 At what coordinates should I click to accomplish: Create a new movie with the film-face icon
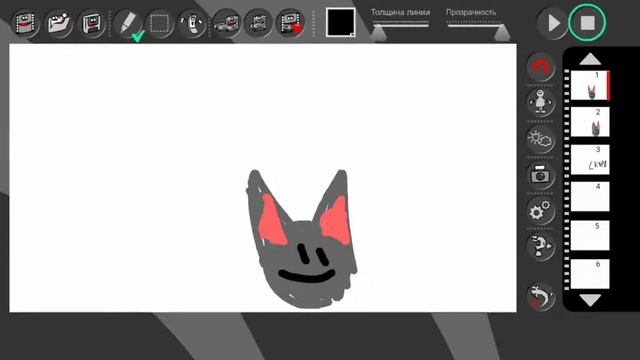[25, 23]
